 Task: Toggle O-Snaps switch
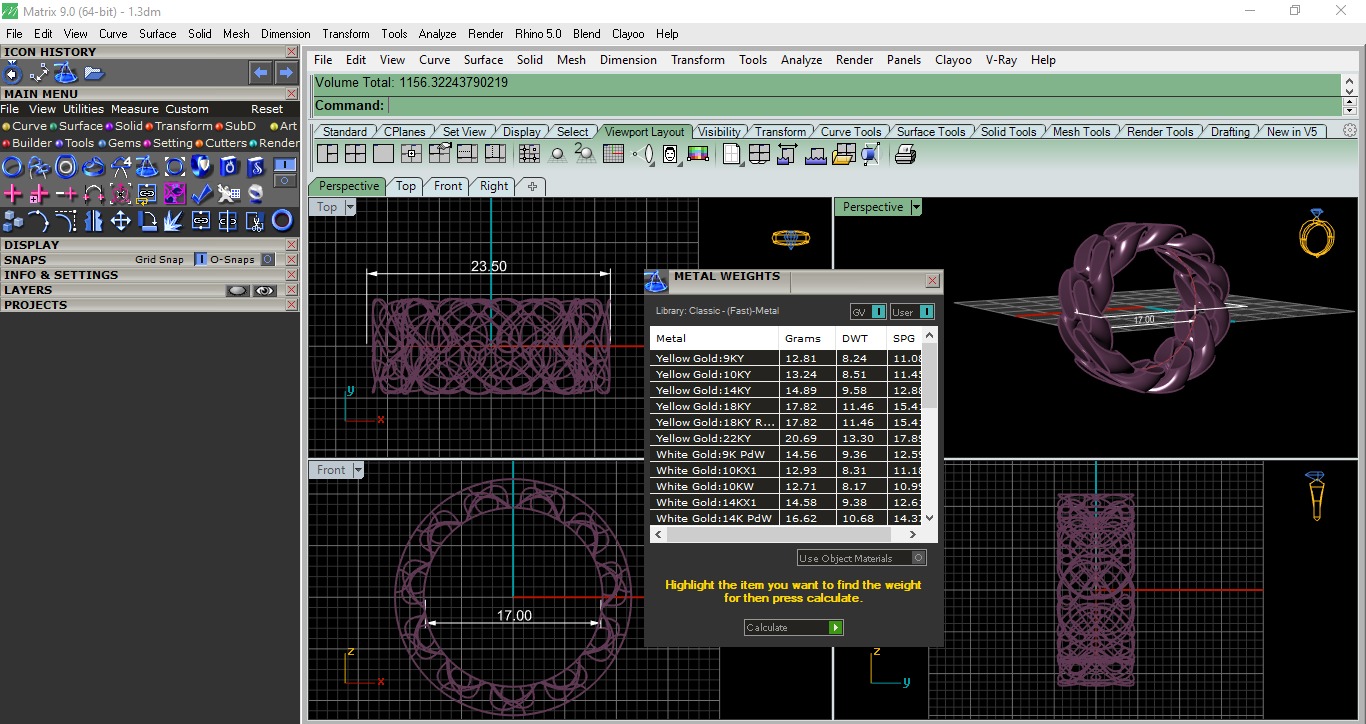[267, 260]
